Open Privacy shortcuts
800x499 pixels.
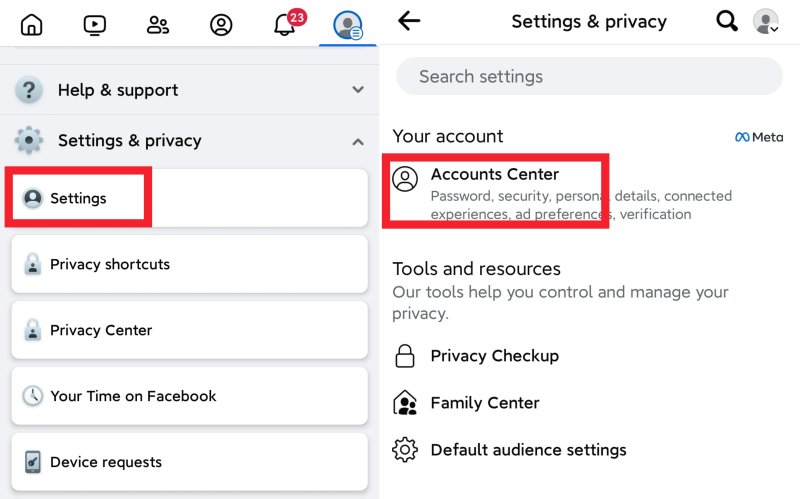tap(189, 264)
